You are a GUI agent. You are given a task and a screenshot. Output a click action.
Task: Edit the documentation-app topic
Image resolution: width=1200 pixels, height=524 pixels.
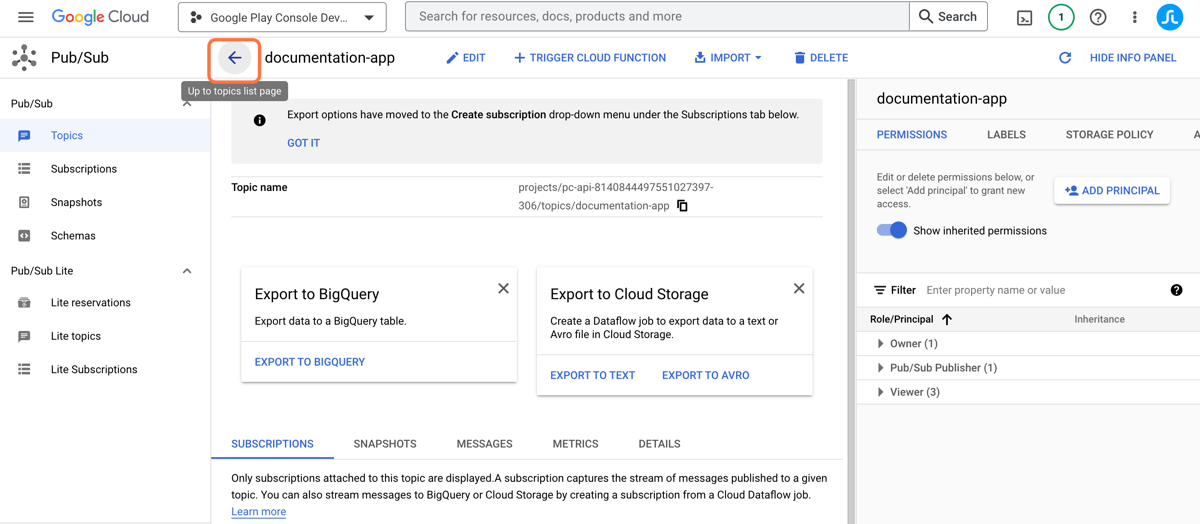tap(466, 58)
